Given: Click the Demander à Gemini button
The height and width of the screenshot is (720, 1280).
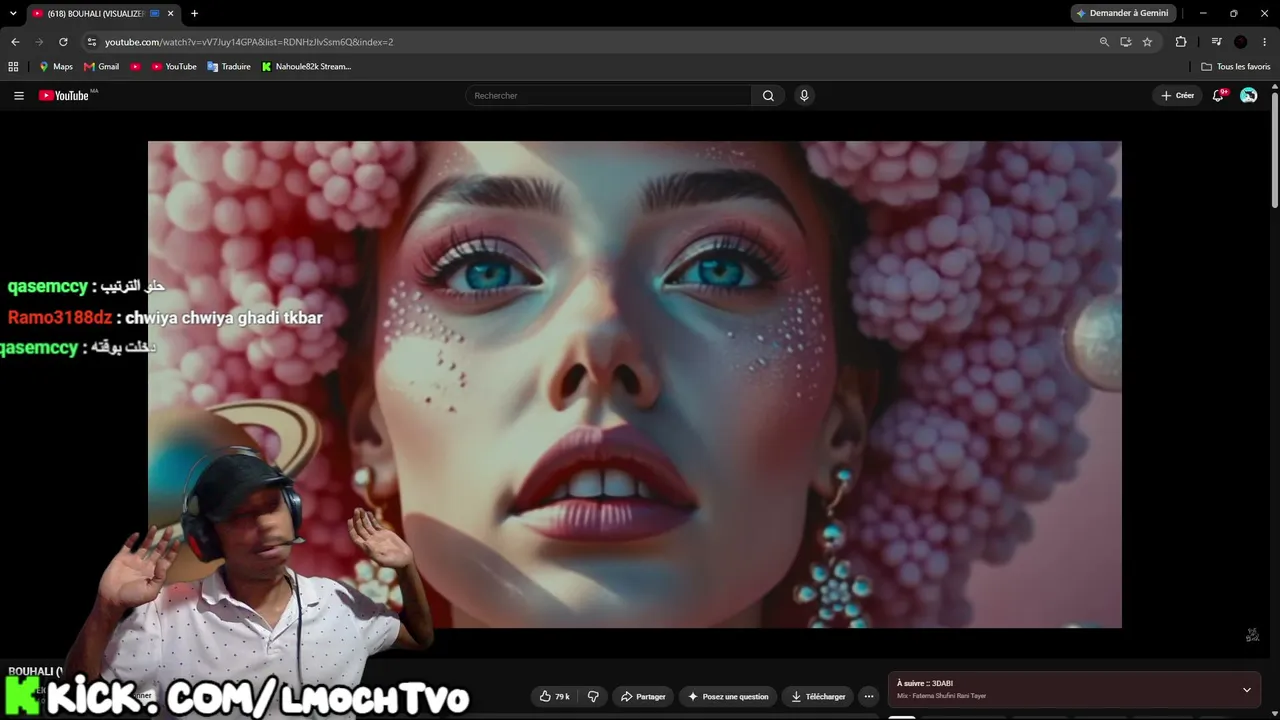Looking at the screenshot, I should point(1122,13).
